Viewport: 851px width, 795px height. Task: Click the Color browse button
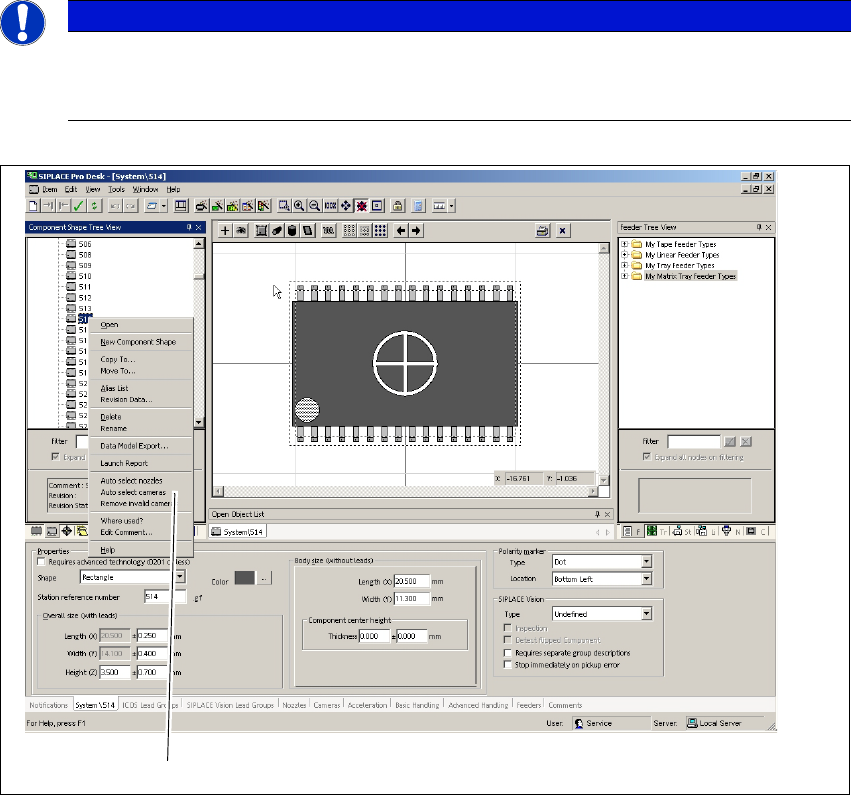[263, 577]
